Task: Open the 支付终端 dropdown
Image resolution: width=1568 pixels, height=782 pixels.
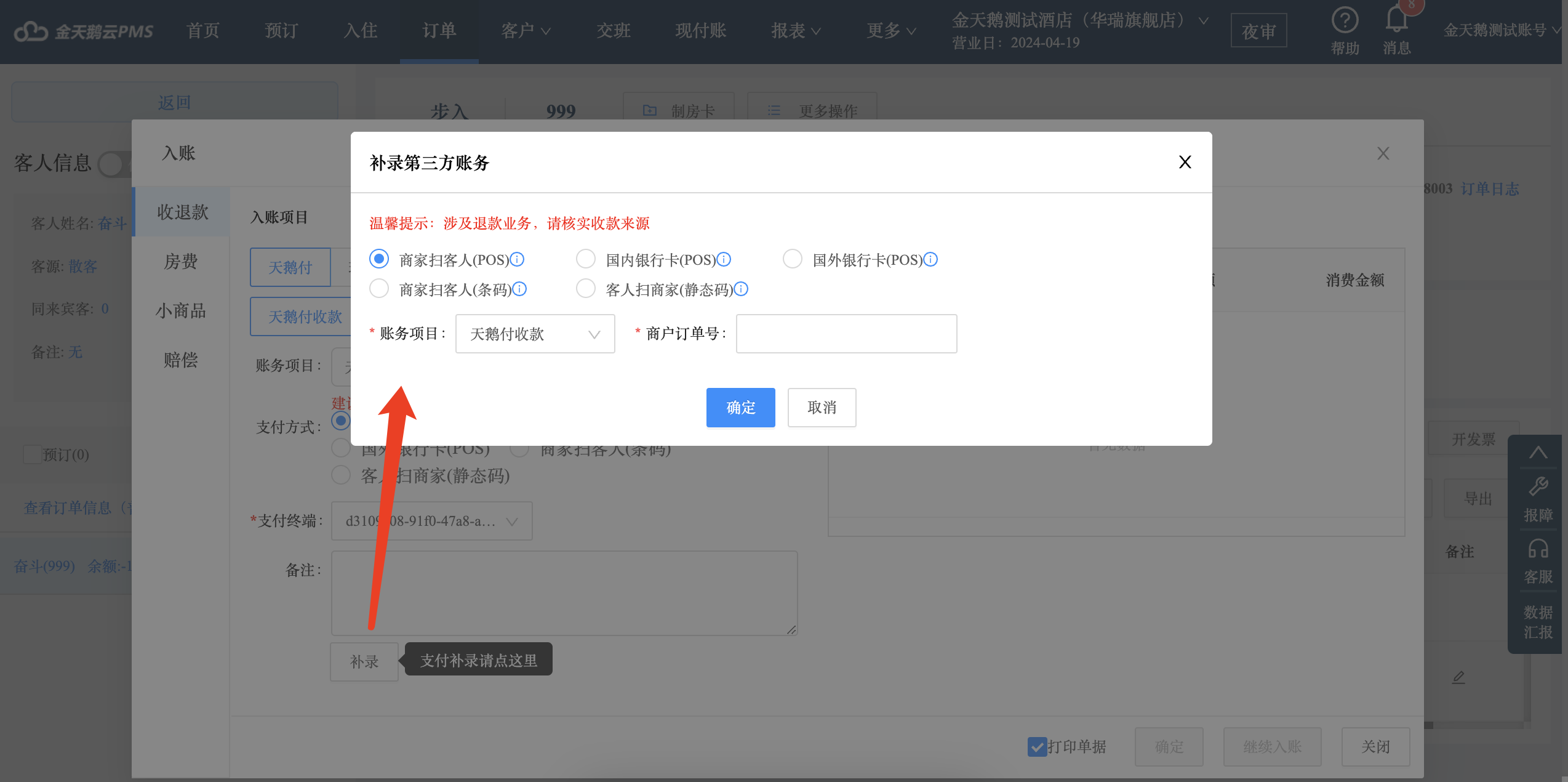Action: pos(431,521)
